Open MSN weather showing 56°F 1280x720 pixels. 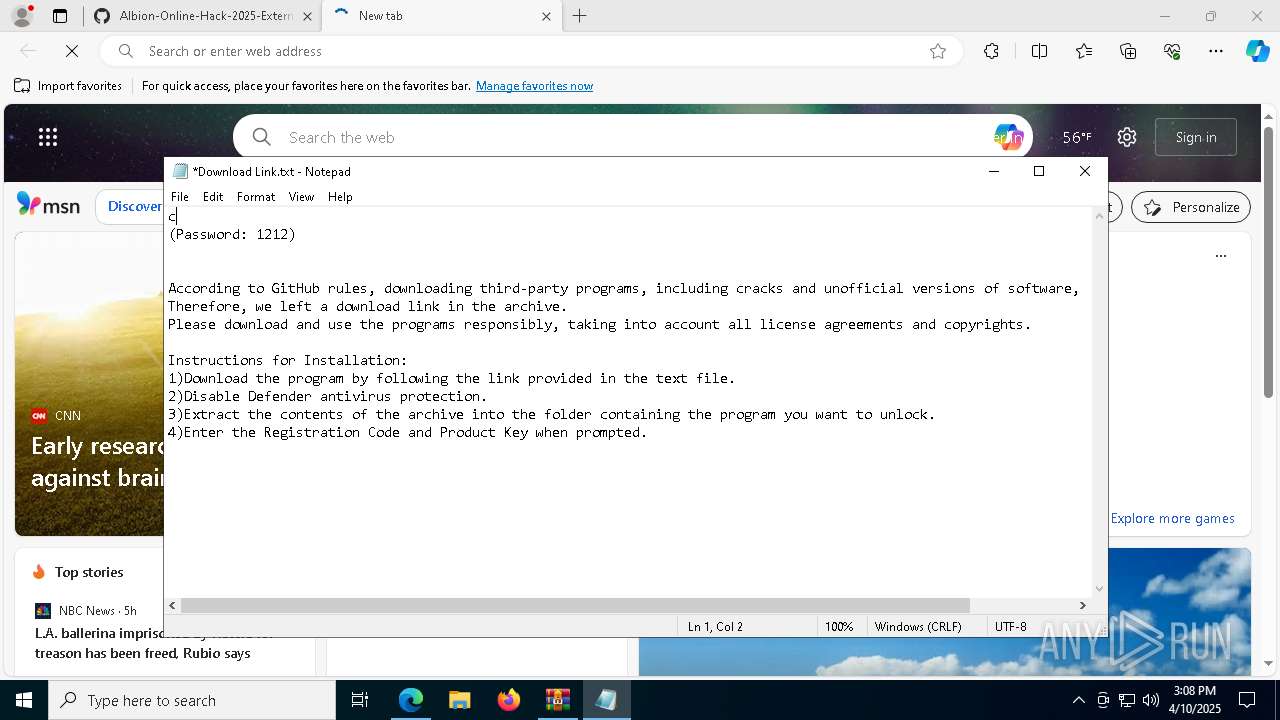[1077, 137]
